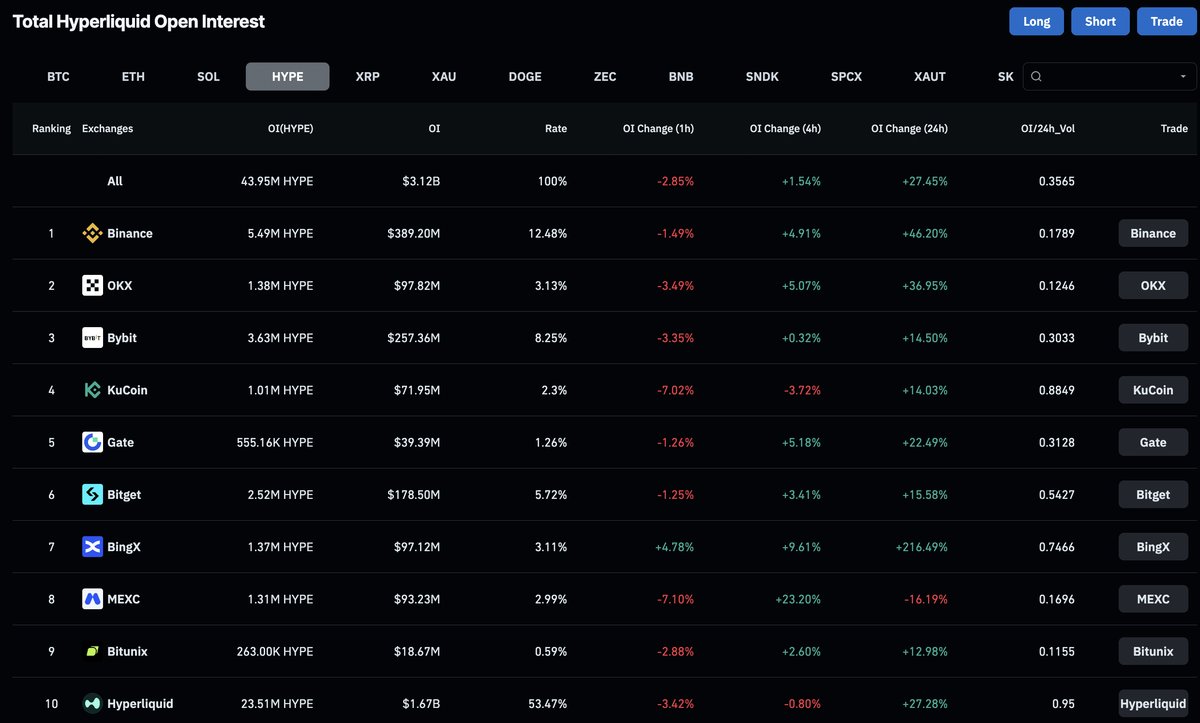Open the Trade button at top right
The image size is (1200, 723).
pyautogui.click(x=1166, y=21)
